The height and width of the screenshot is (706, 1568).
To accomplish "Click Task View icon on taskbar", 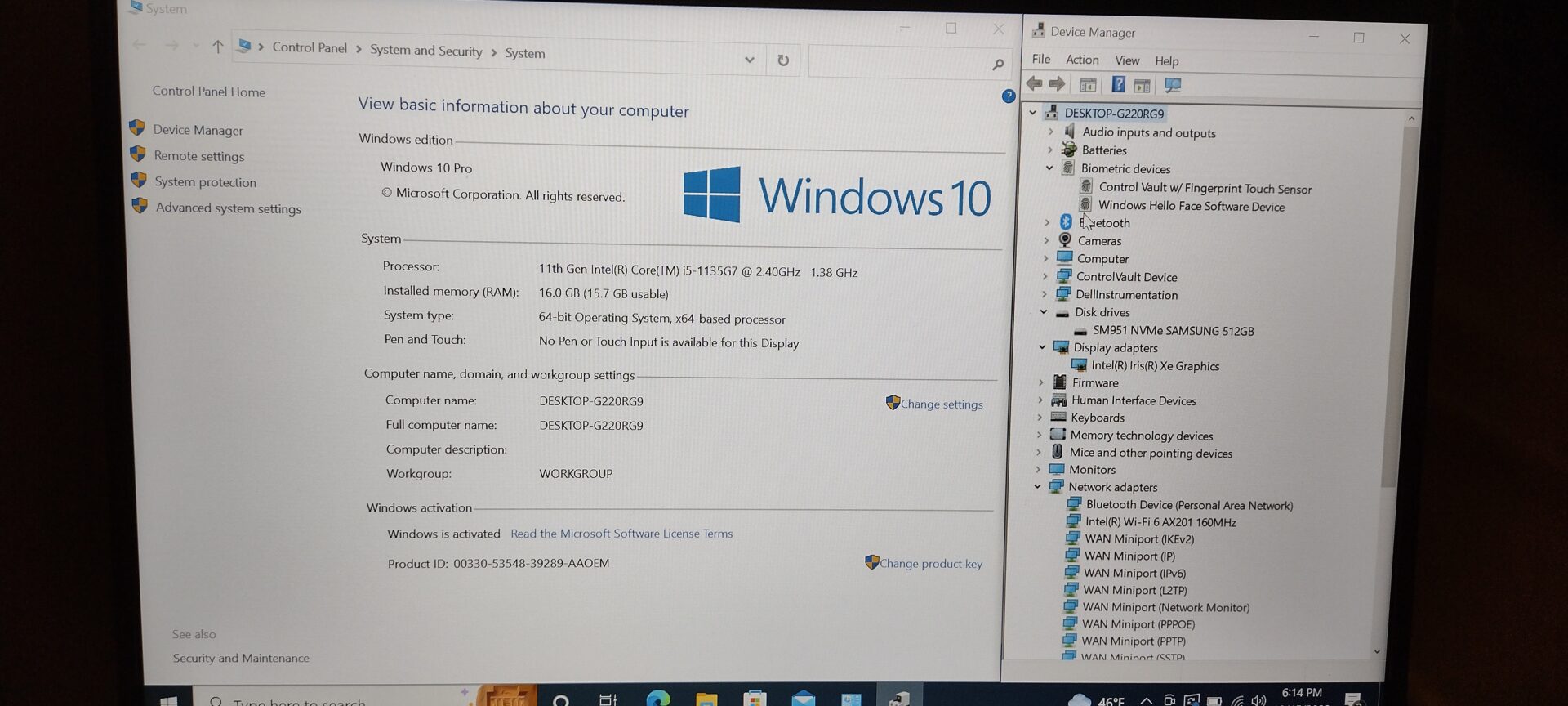I will [608, 699].
